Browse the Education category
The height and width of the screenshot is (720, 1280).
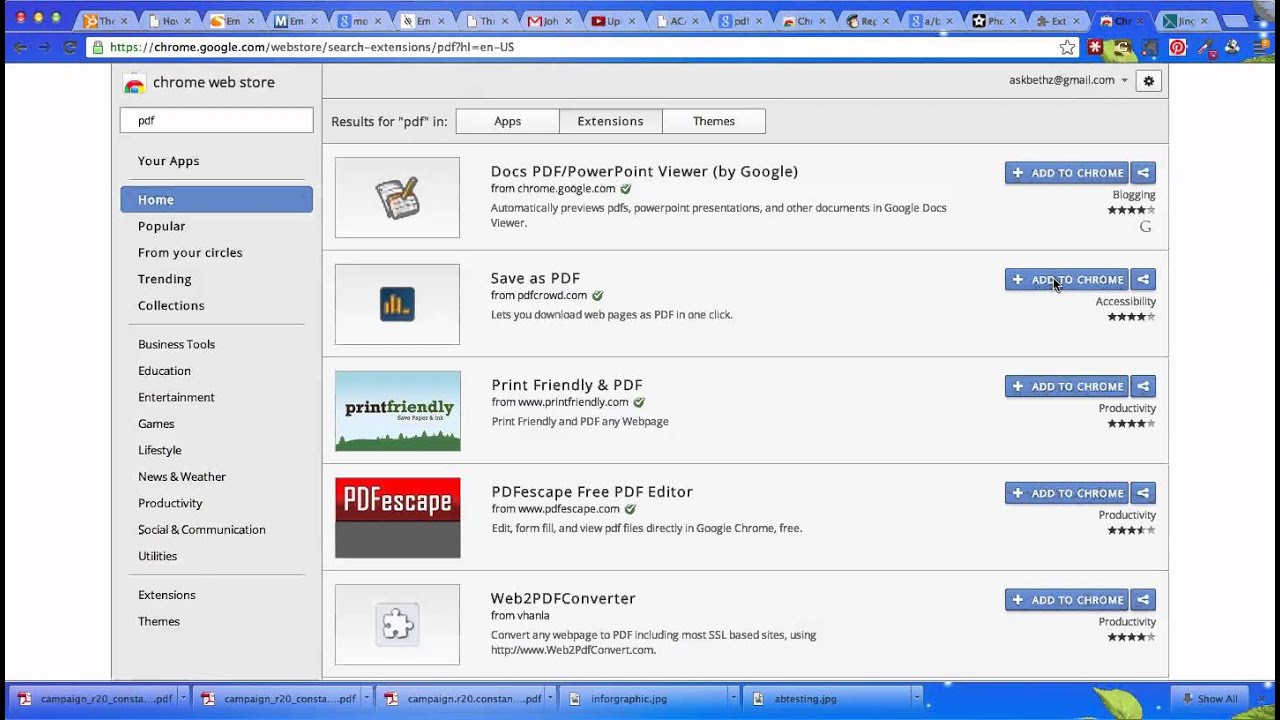click(164, 371)
